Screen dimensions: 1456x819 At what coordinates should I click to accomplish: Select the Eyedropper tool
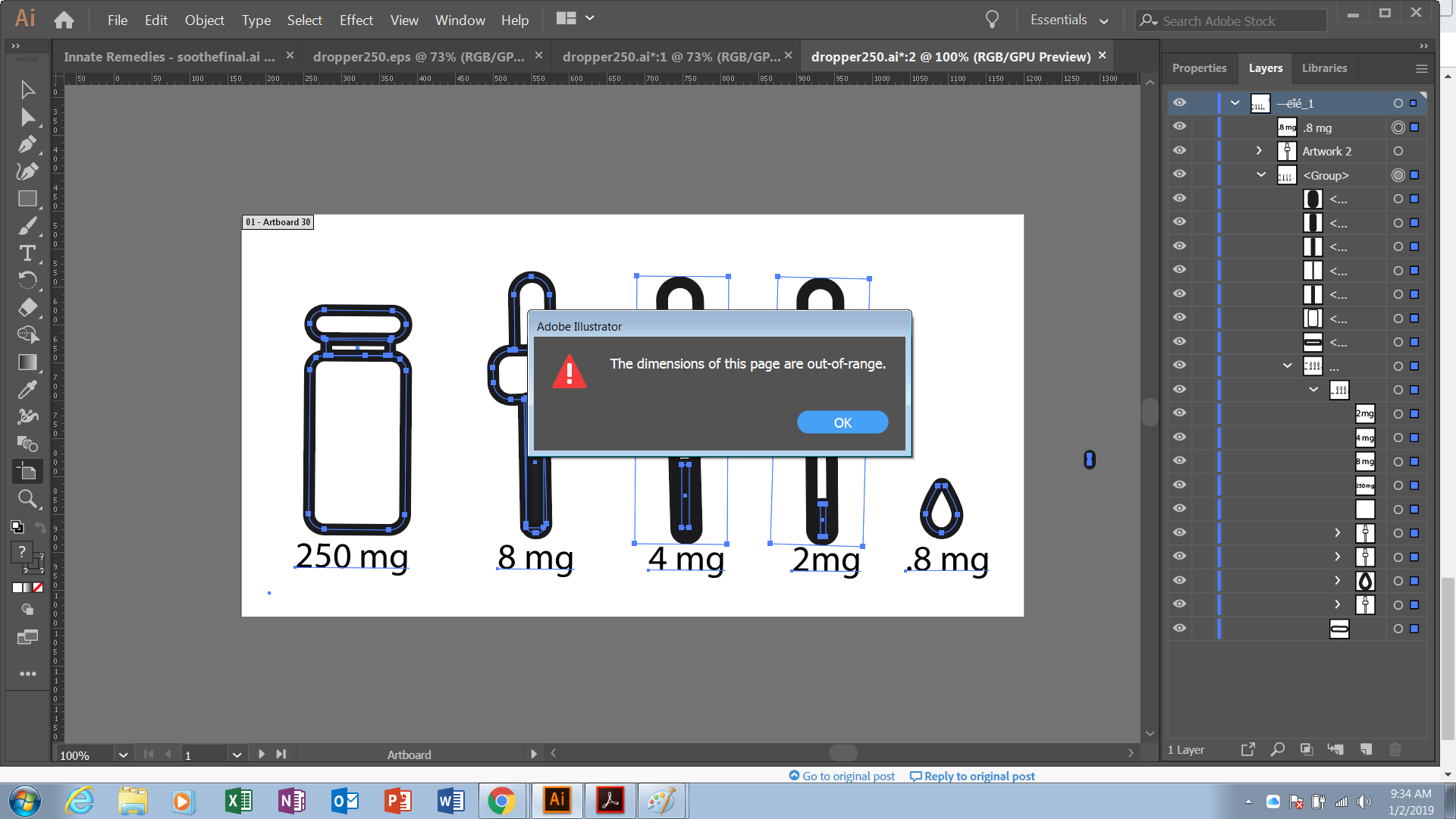point(27,390)
